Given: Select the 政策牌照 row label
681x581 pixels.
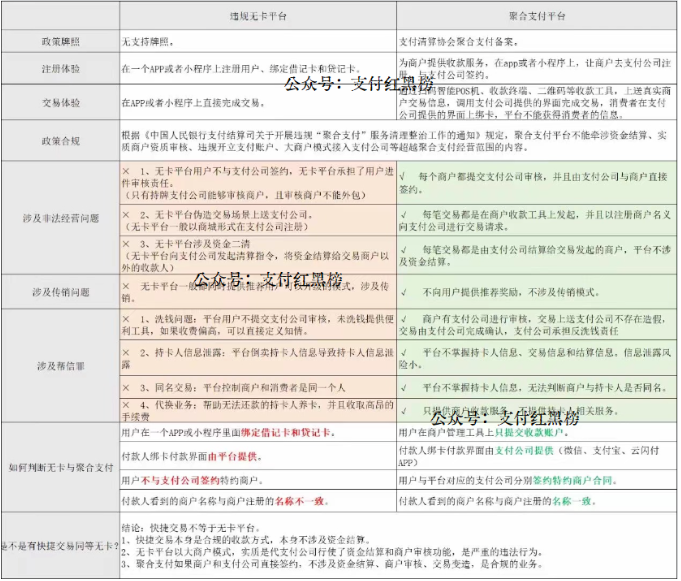Looking at the screenshot, I should 59,42.
